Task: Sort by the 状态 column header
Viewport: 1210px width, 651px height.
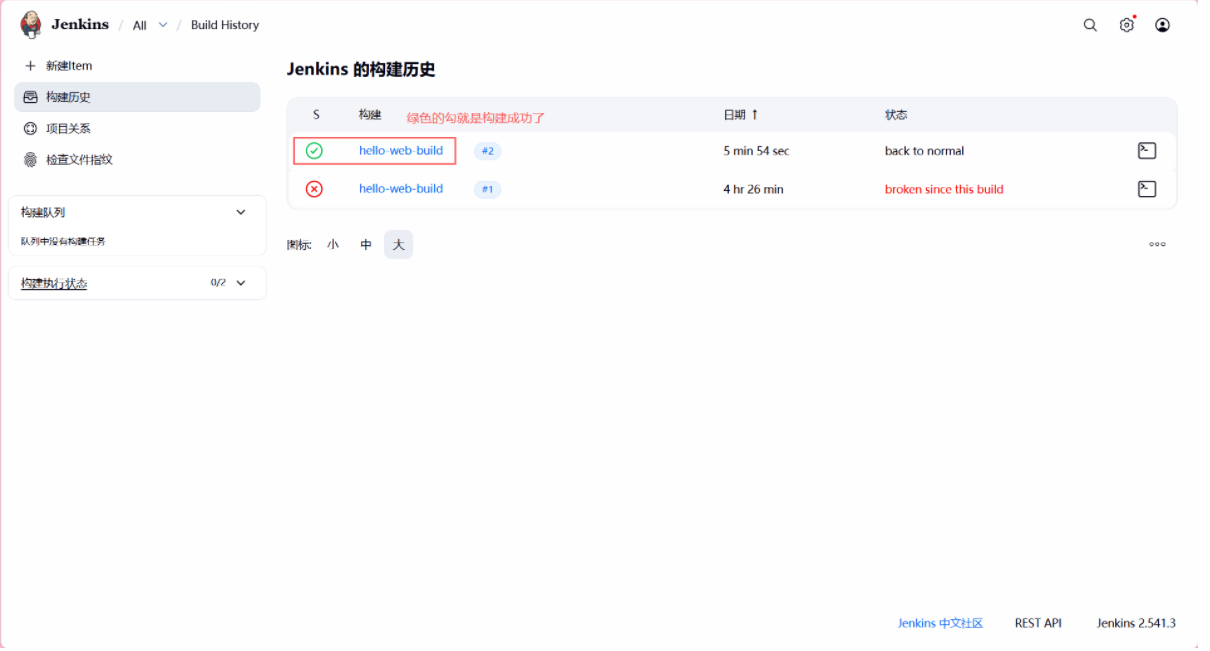Action: 896,115
